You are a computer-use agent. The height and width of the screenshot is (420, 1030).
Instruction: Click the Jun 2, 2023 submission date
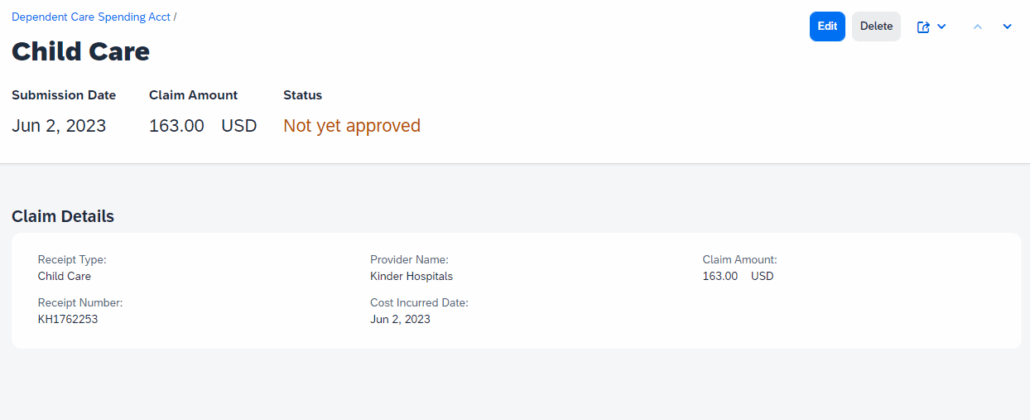[x=59, y=126]
